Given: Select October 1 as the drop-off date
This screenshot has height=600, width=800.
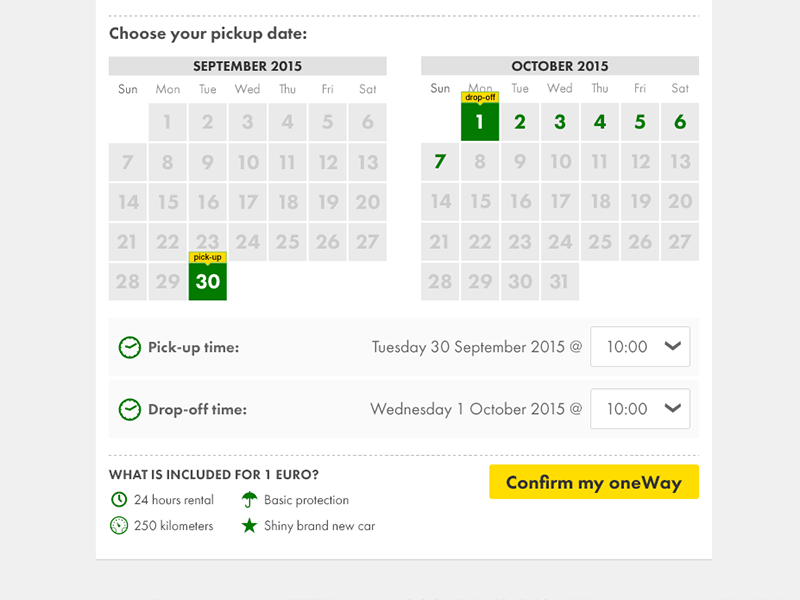Looking at the screenshot, I should coord(480,122).
